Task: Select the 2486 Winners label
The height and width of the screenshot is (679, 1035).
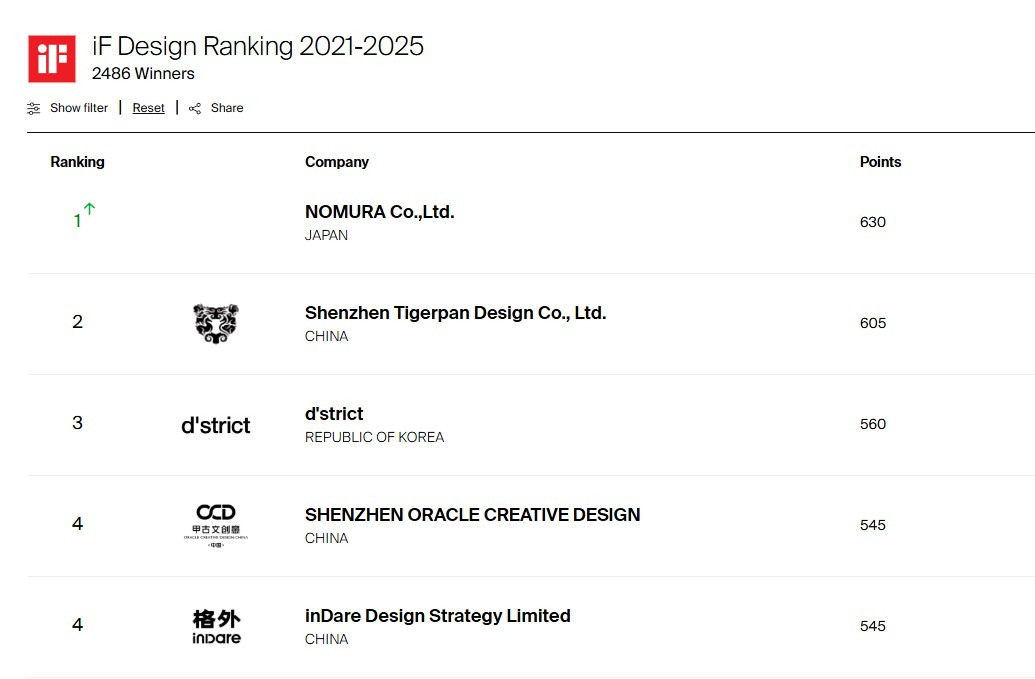Action: pos(143,73)
